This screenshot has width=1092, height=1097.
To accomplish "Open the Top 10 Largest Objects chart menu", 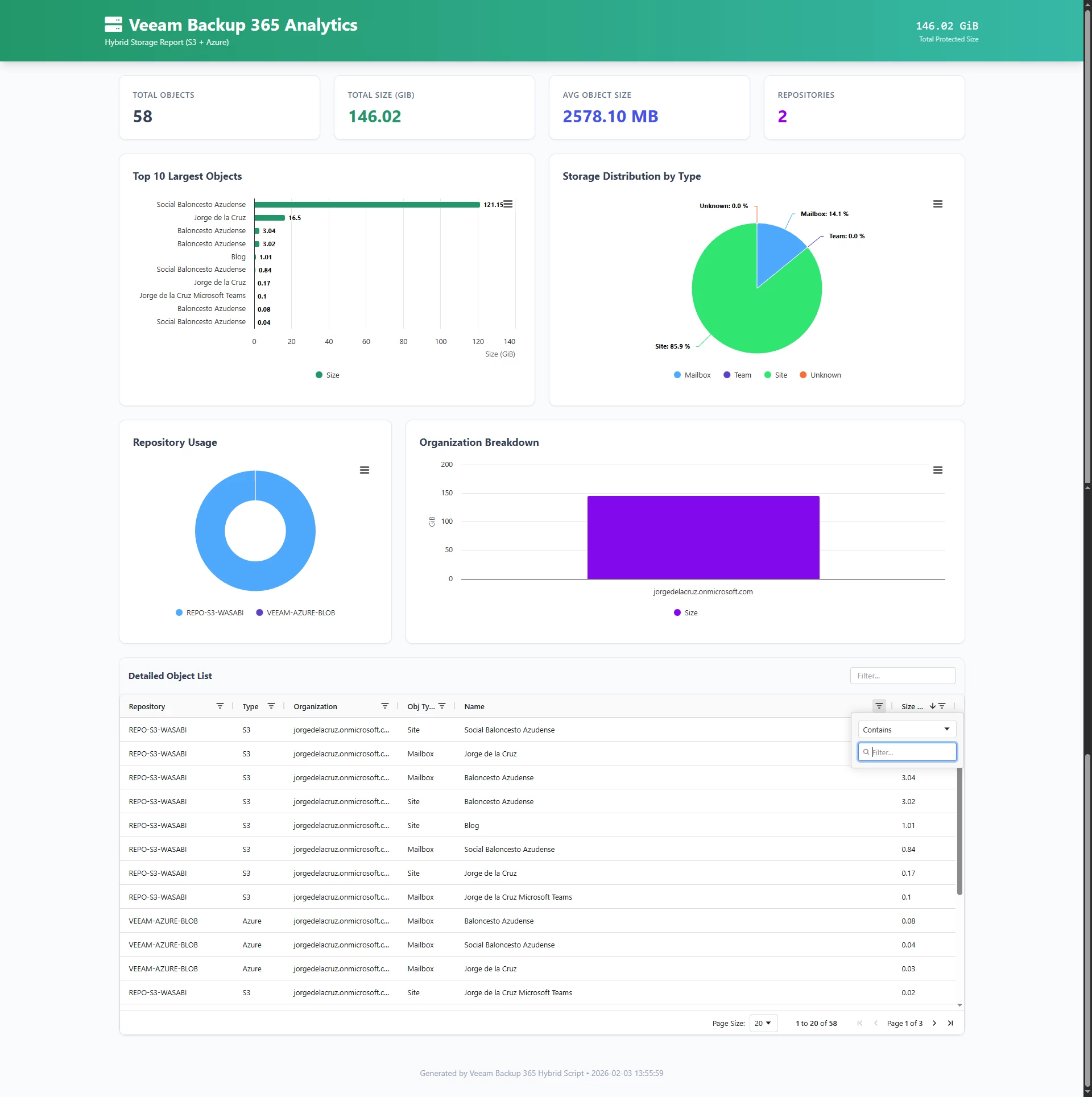I will [x=508, y=204].
